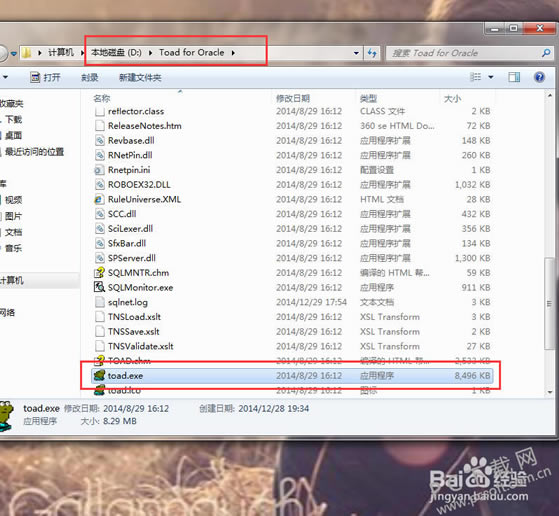Select the TOAD.chm file row
This screenshot has width=559, height=516.
(x=292, y=361)
